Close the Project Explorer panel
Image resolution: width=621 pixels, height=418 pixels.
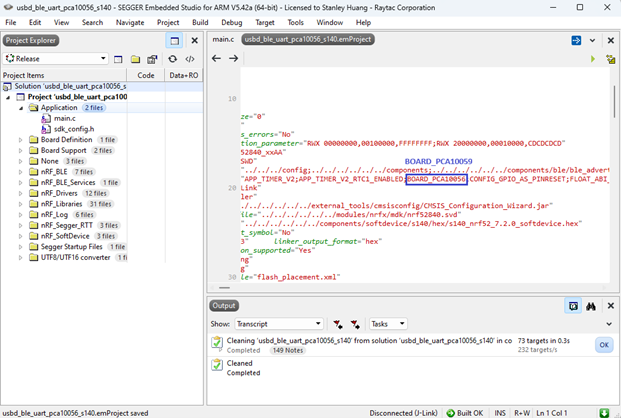(194, 41)
